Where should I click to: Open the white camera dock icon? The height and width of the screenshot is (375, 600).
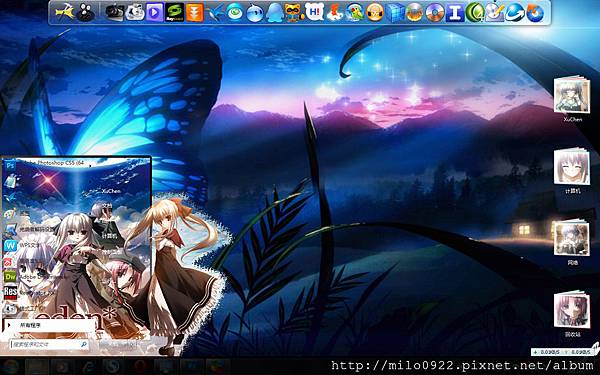[135, 12]
